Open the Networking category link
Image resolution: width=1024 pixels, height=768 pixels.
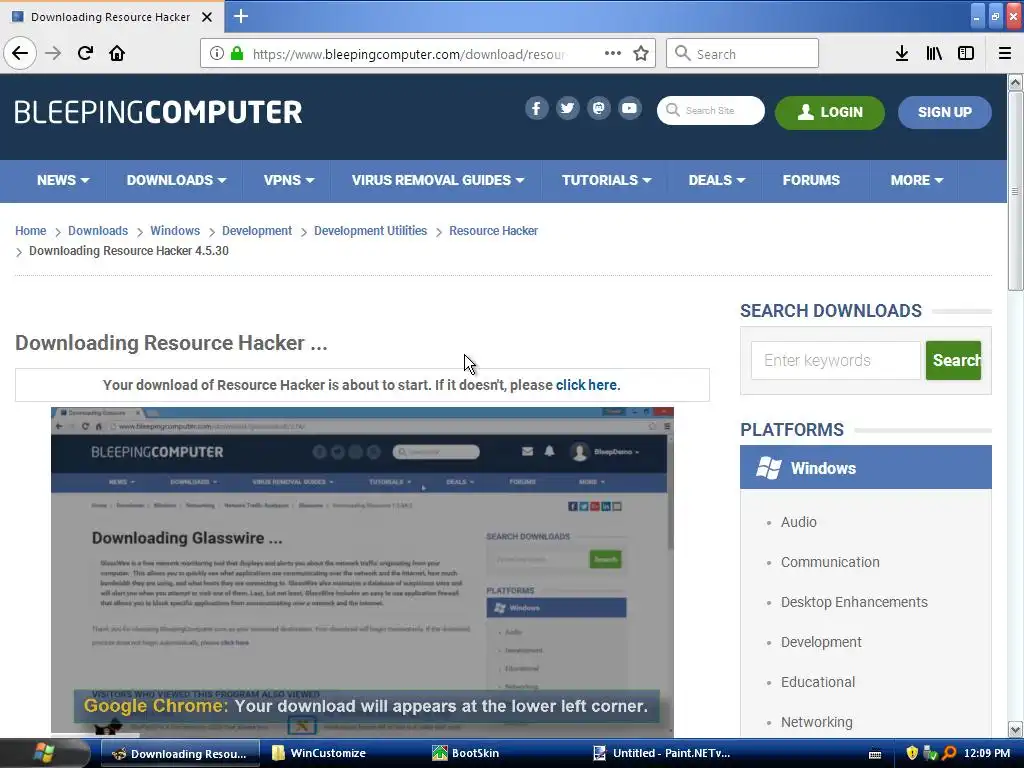816,722
